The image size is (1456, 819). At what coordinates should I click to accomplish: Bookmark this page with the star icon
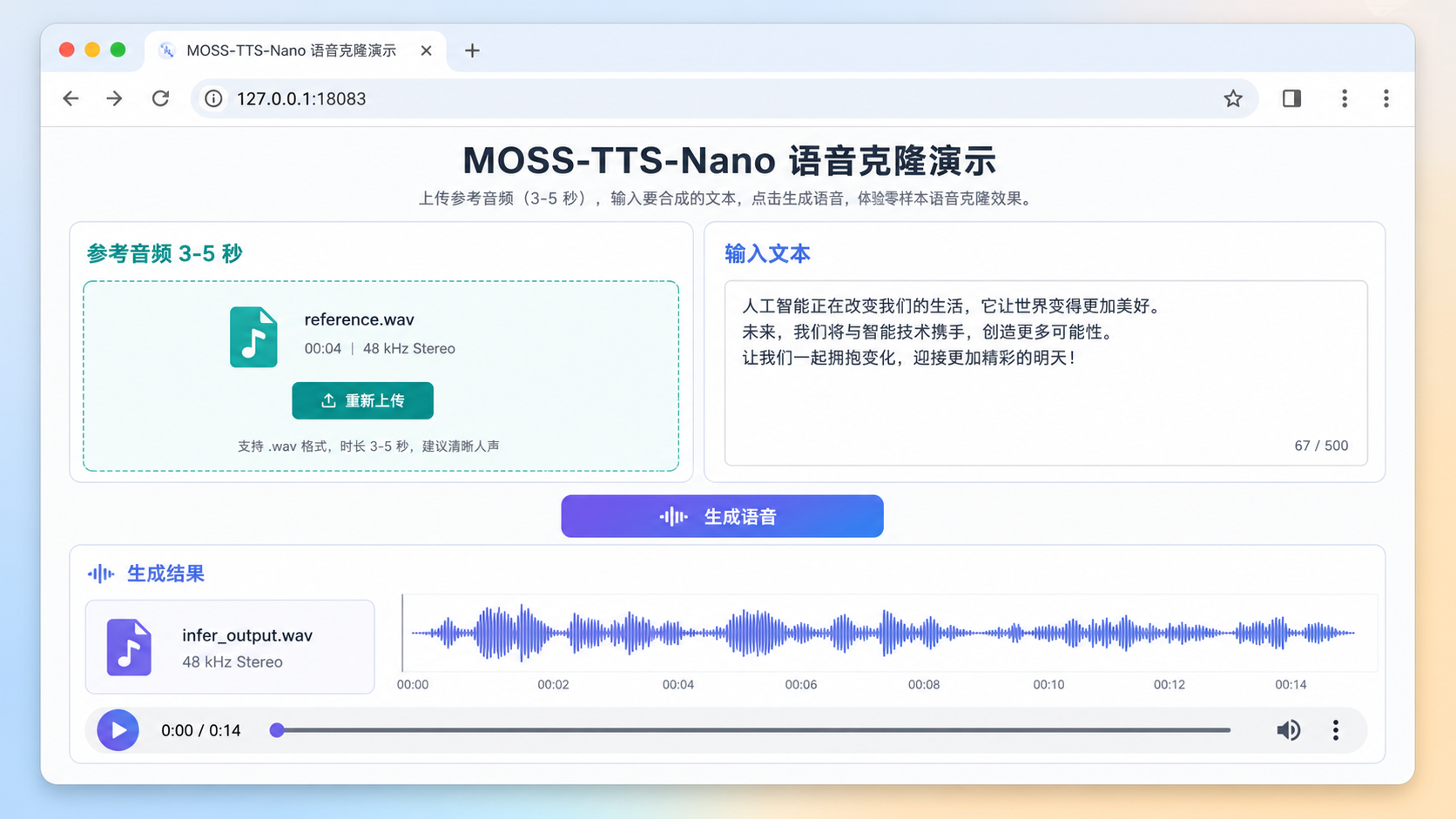tap(1233, 98)
